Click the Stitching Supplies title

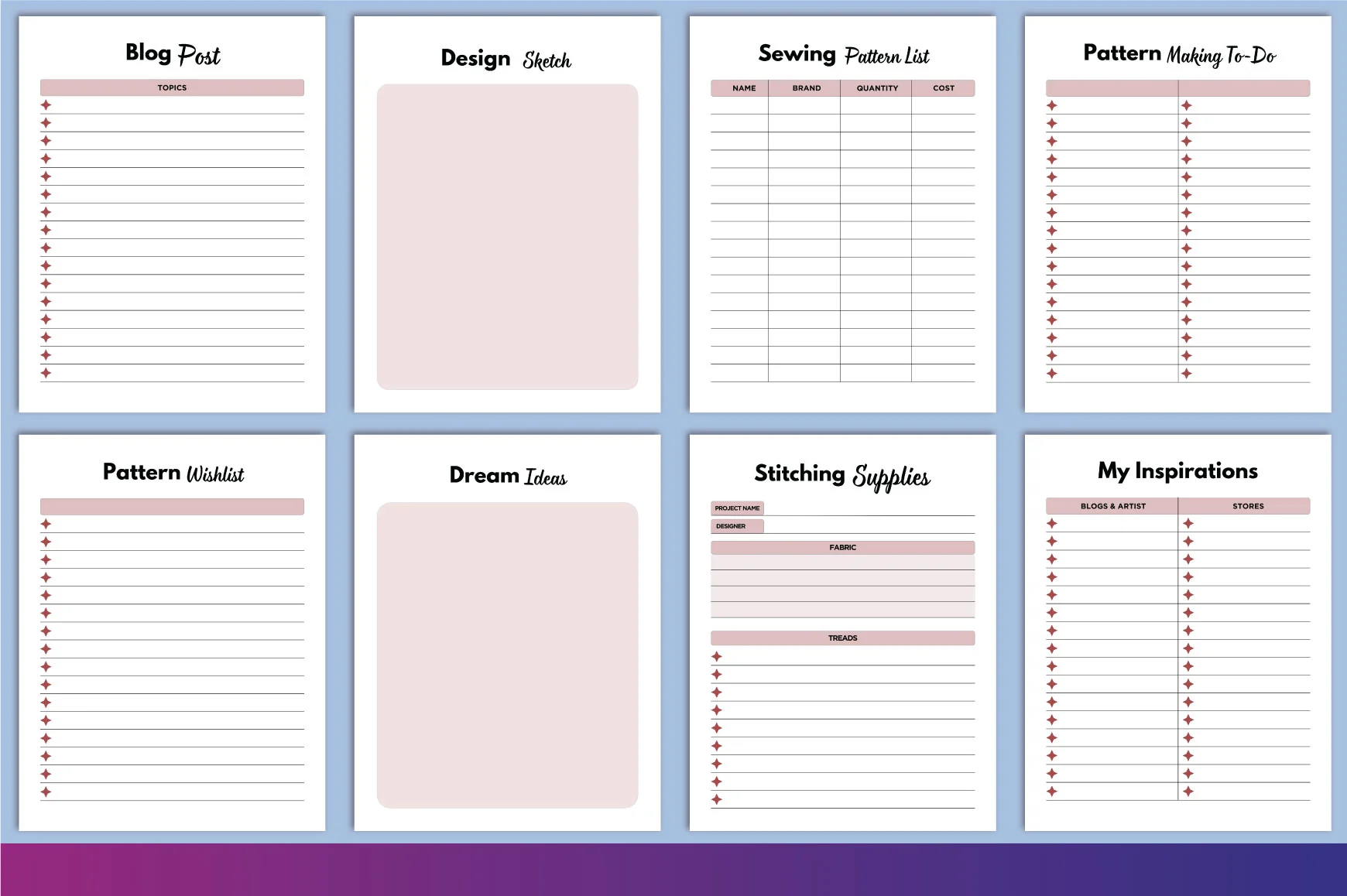pos(842,476)
